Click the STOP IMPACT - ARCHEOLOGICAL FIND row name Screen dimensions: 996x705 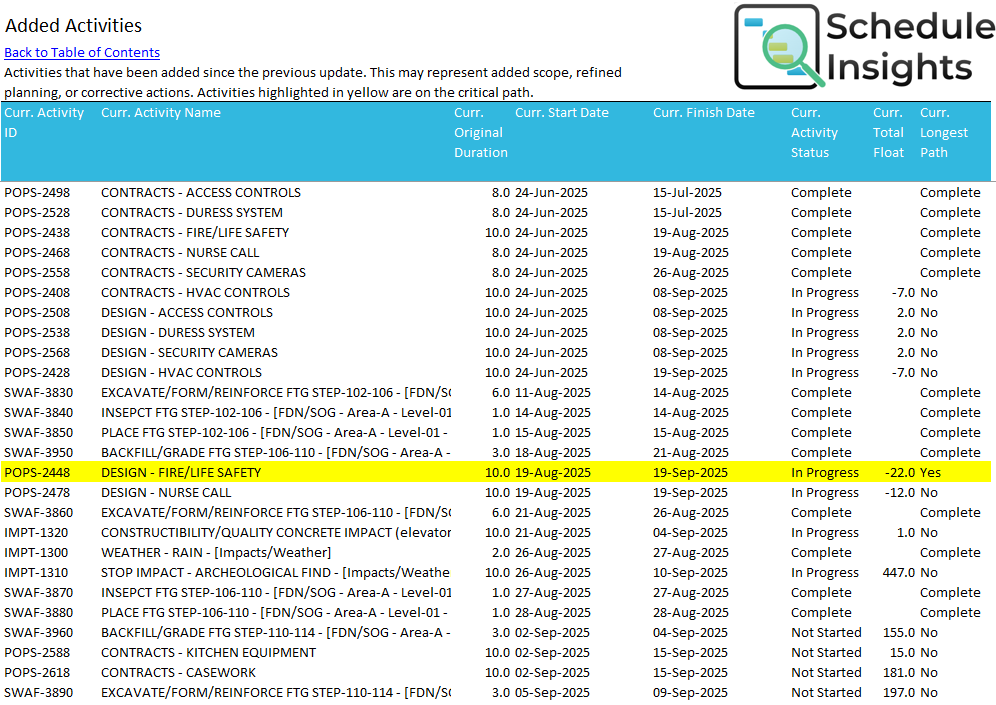(x=275, y=573)
